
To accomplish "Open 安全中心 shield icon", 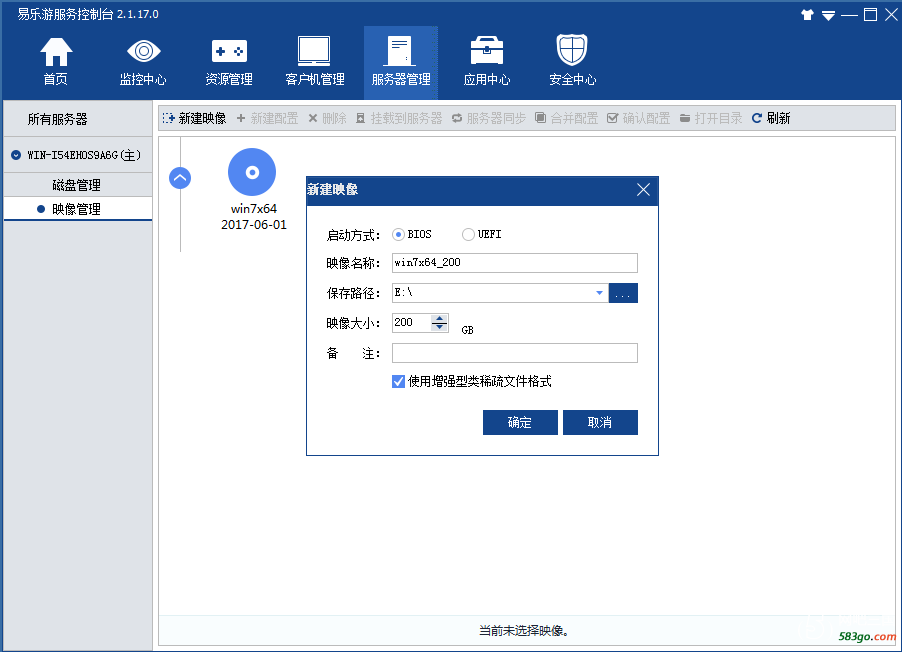I will pyautogui.click(x=572, y=52).
